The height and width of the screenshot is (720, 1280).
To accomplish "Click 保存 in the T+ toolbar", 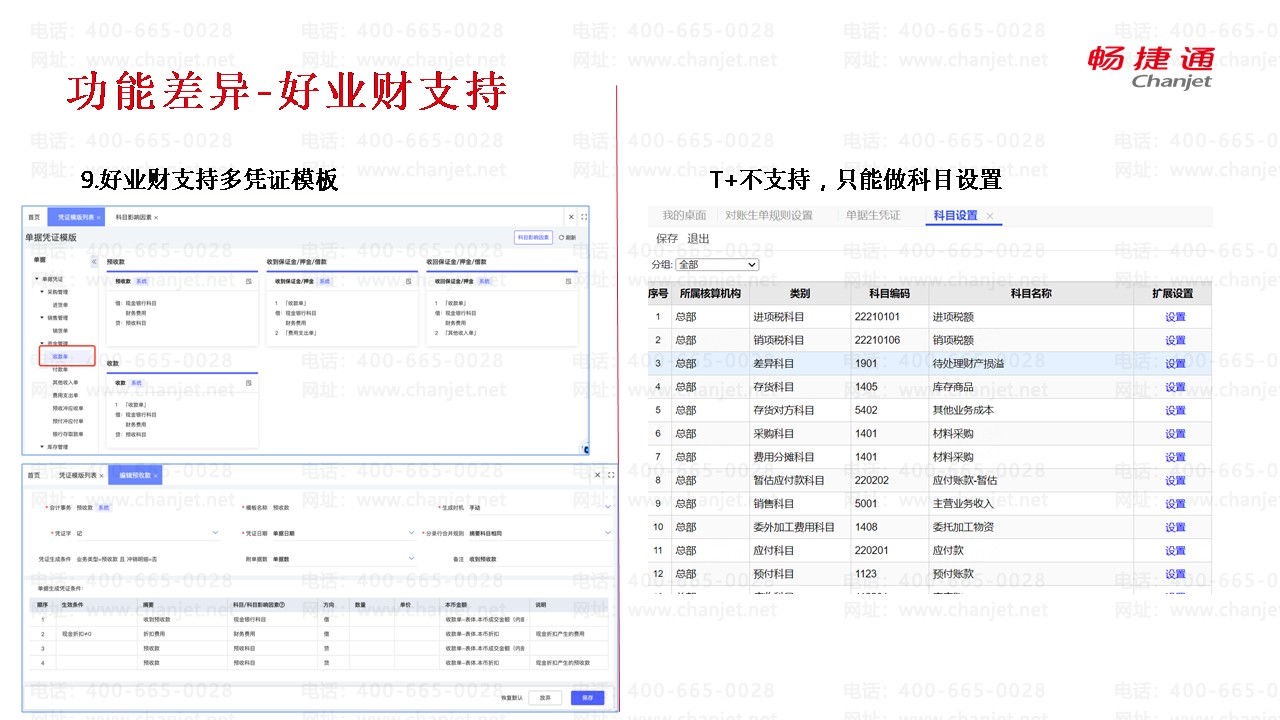I will [667, 239].
